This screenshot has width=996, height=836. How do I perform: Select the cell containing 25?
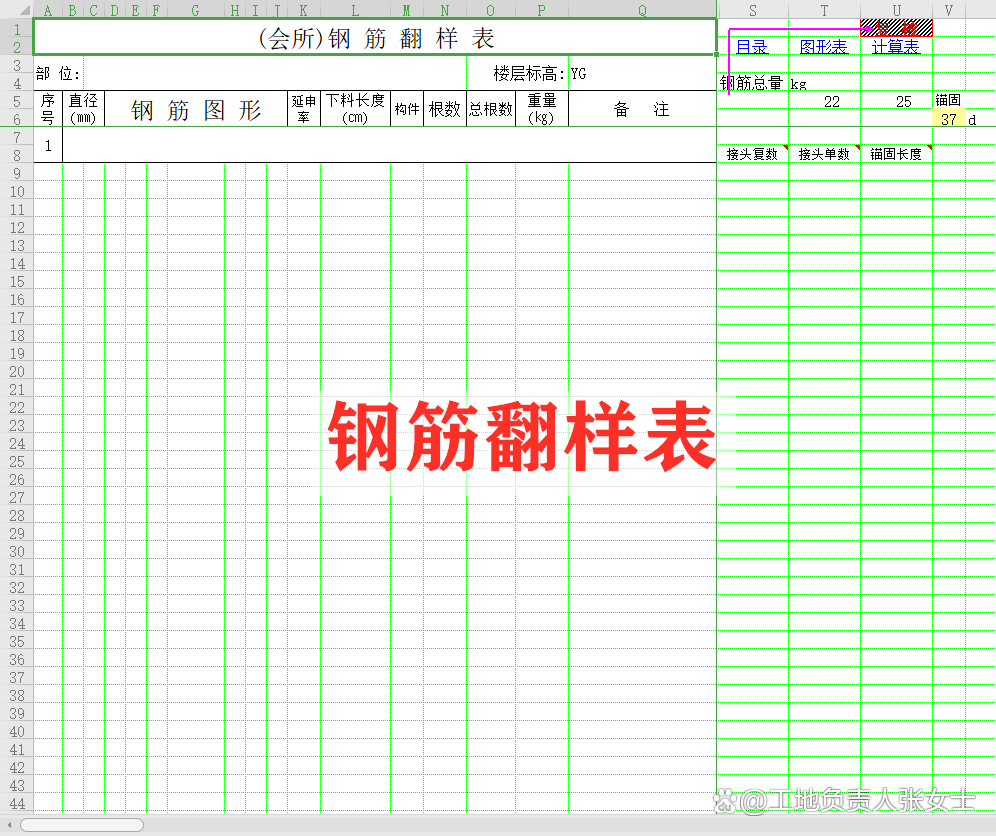coord(896,101)
